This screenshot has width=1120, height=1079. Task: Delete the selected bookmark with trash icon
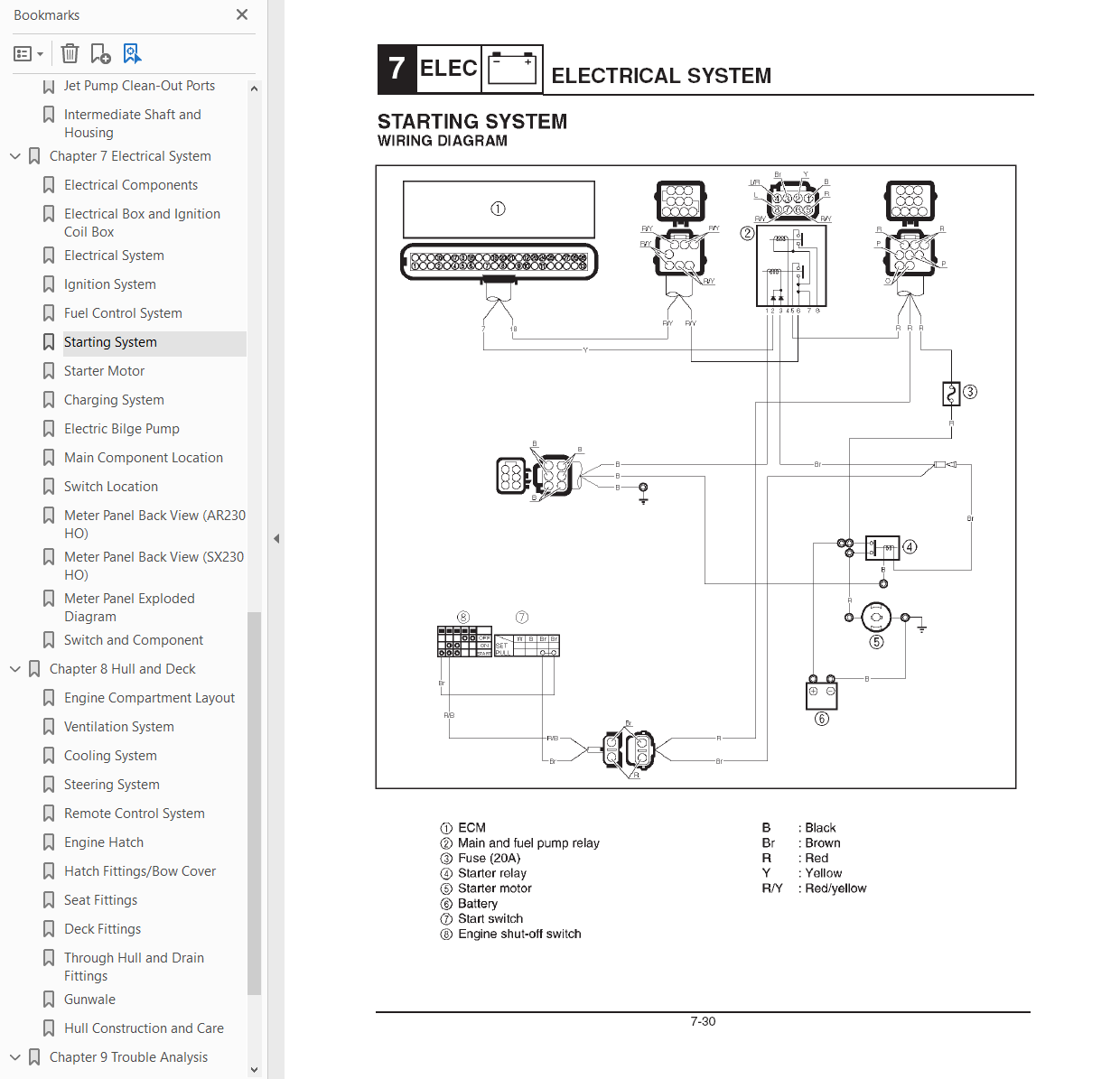[70, 54]
